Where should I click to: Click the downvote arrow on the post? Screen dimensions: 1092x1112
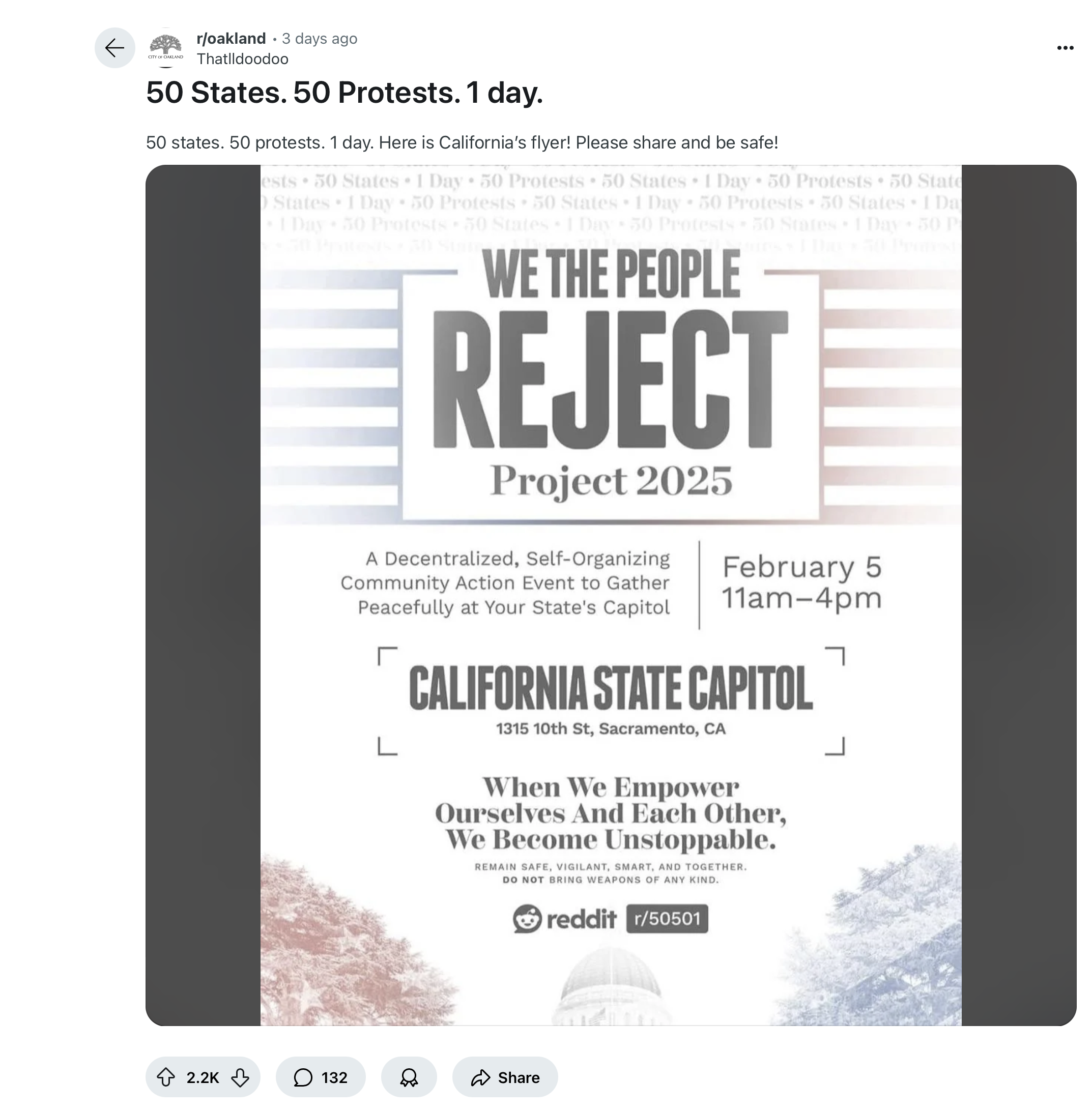click(242, 1076)
